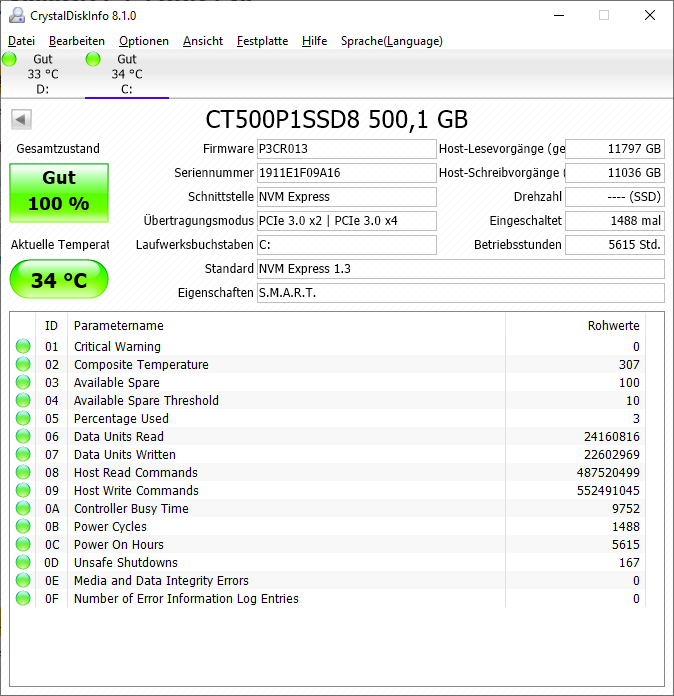Click the 34 °C temperature indicator
674x696 pixels.
[x=59, y=280]
